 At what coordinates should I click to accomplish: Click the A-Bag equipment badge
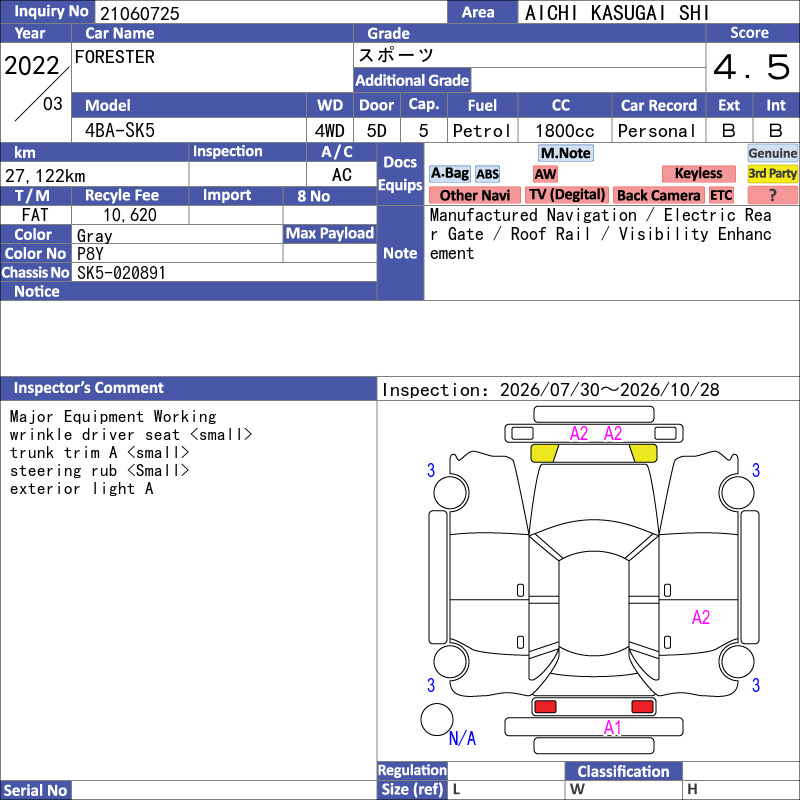tap(449, 173)
